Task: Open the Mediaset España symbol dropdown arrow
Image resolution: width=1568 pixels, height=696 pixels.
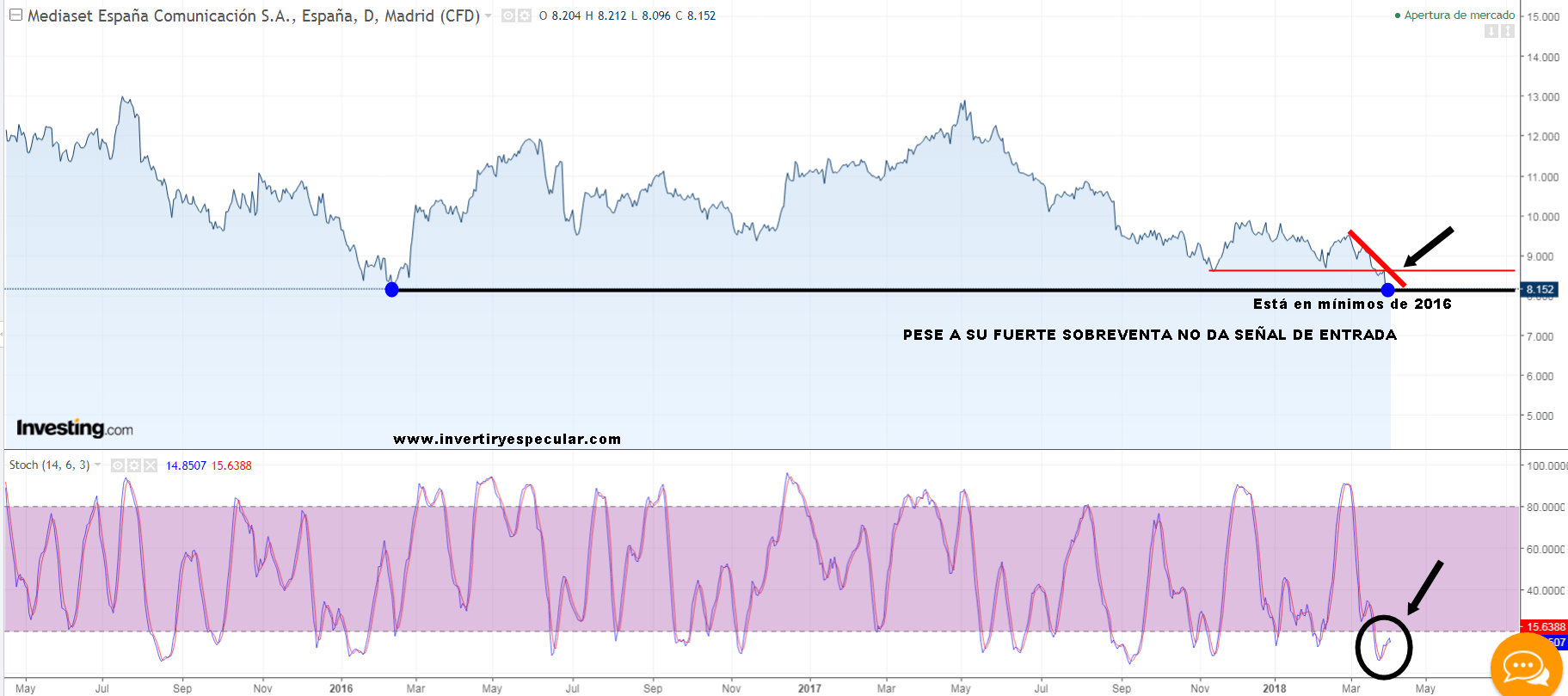Action: click(489, 15)
